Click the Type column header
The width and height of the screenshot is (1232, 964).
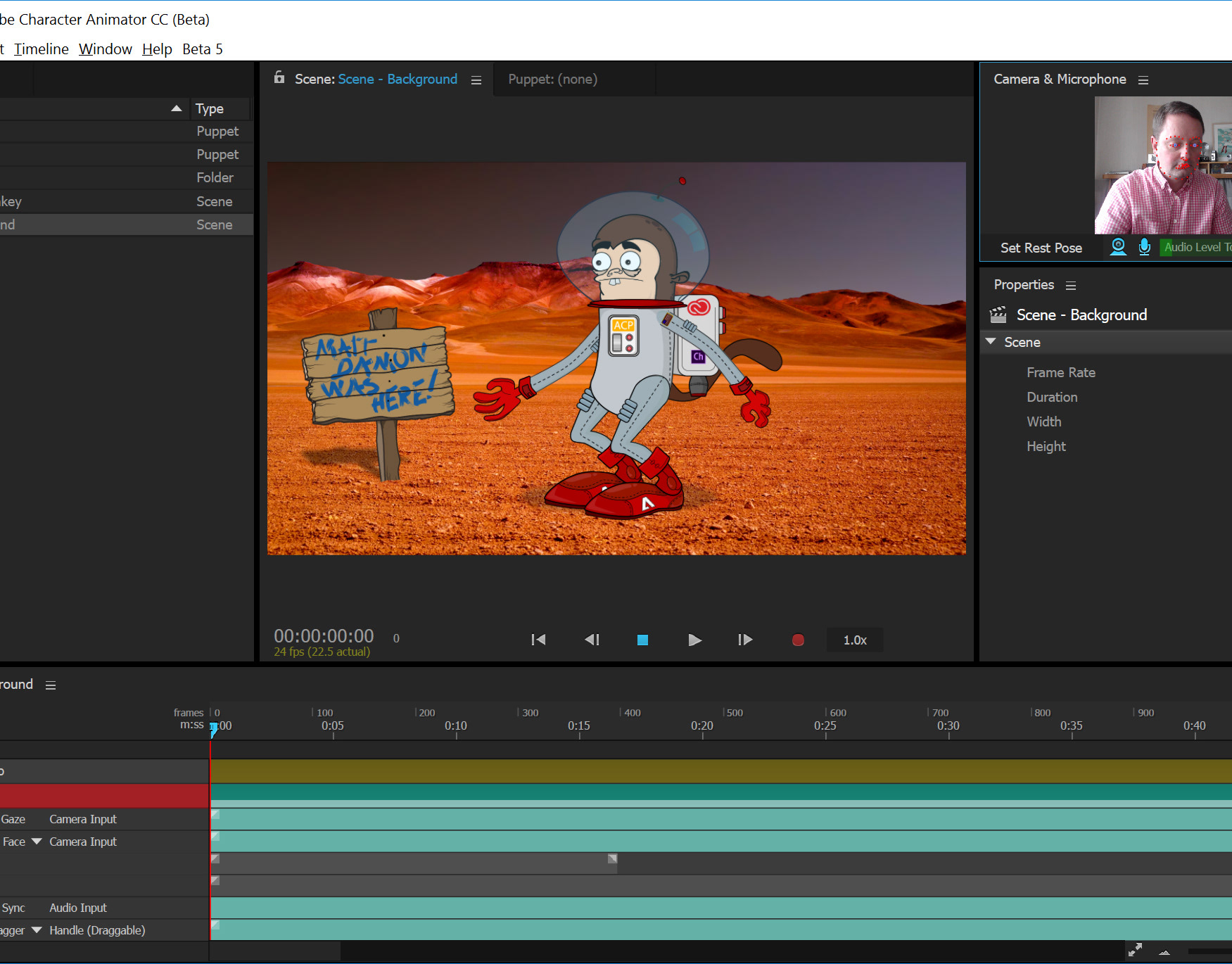[210, 108]
